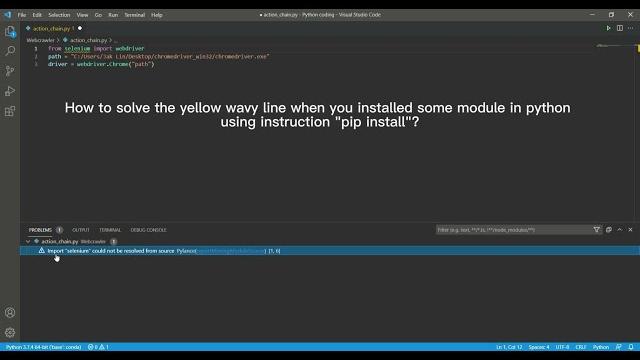Image resolution: width=640 pixels, height=360 pixels.
Task: Restore down the VS Code window
Action: pyautogui.click(x=611, y=15)
